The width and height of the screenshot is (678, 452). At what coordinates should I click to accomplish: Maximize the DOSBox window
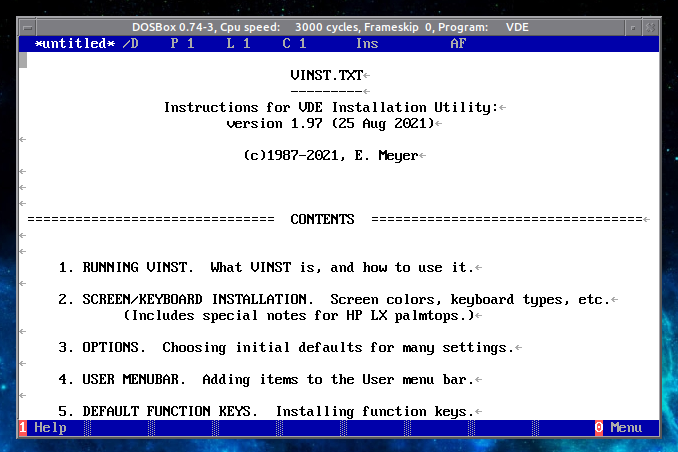(x=633, y=27)
